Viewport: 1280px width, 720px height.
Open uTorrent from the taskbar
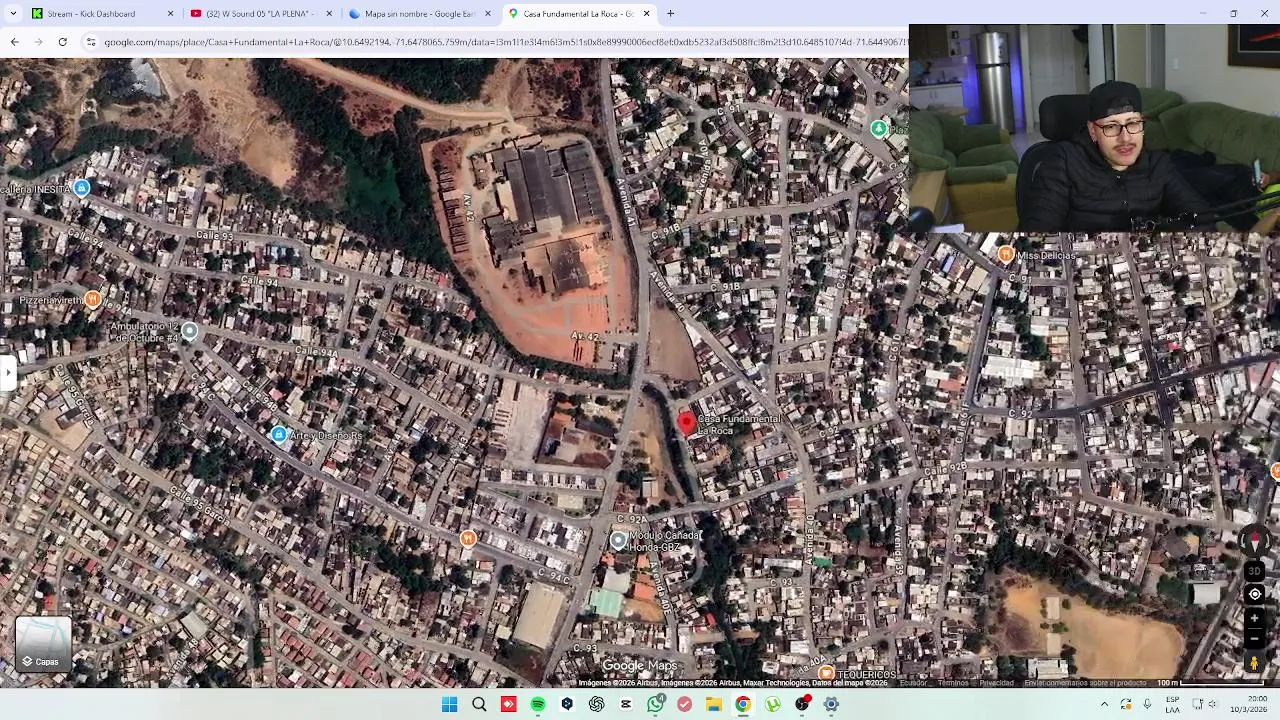click(773, 704)
